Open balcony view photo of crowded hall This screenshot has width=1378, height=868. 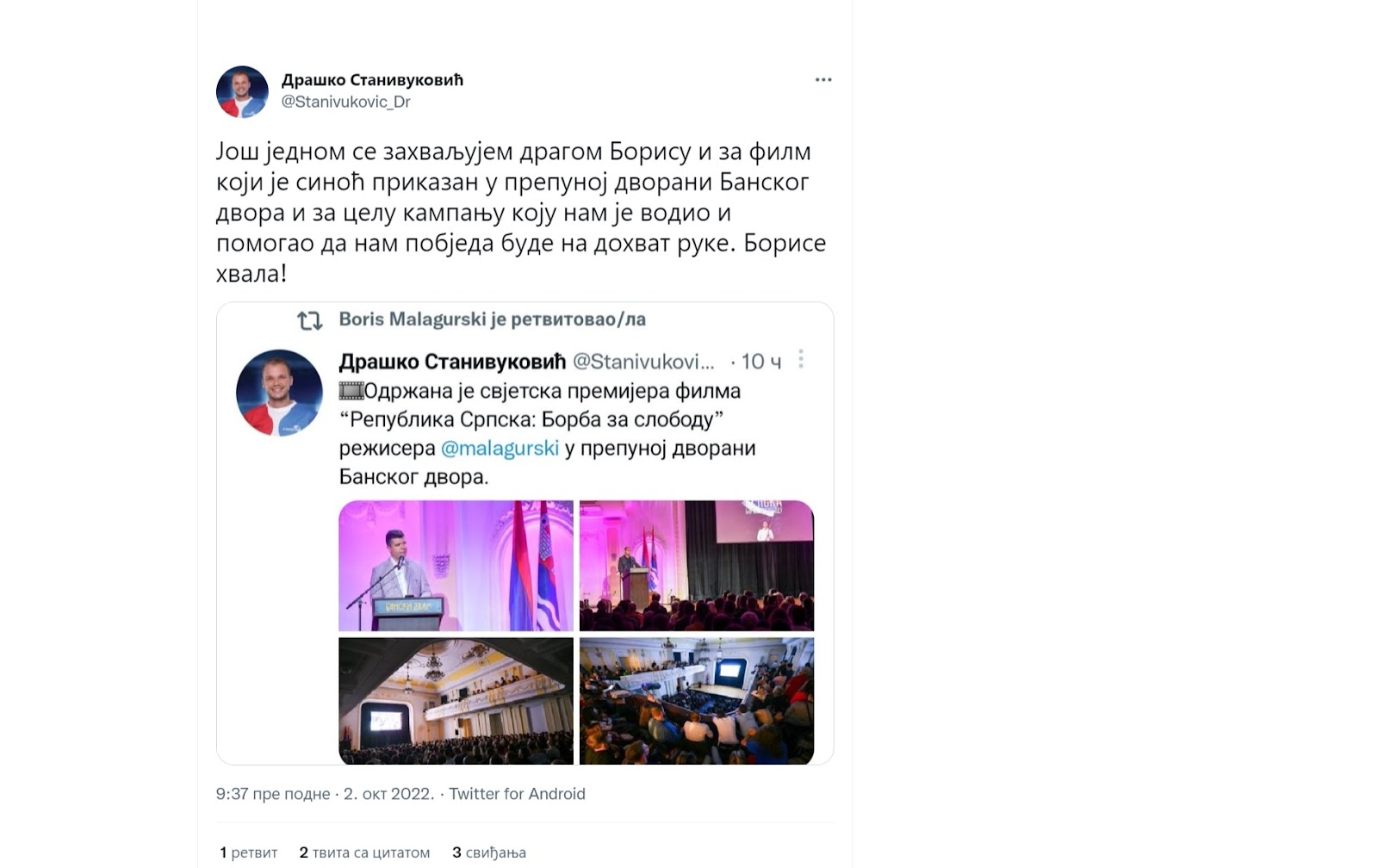point(697,701)
